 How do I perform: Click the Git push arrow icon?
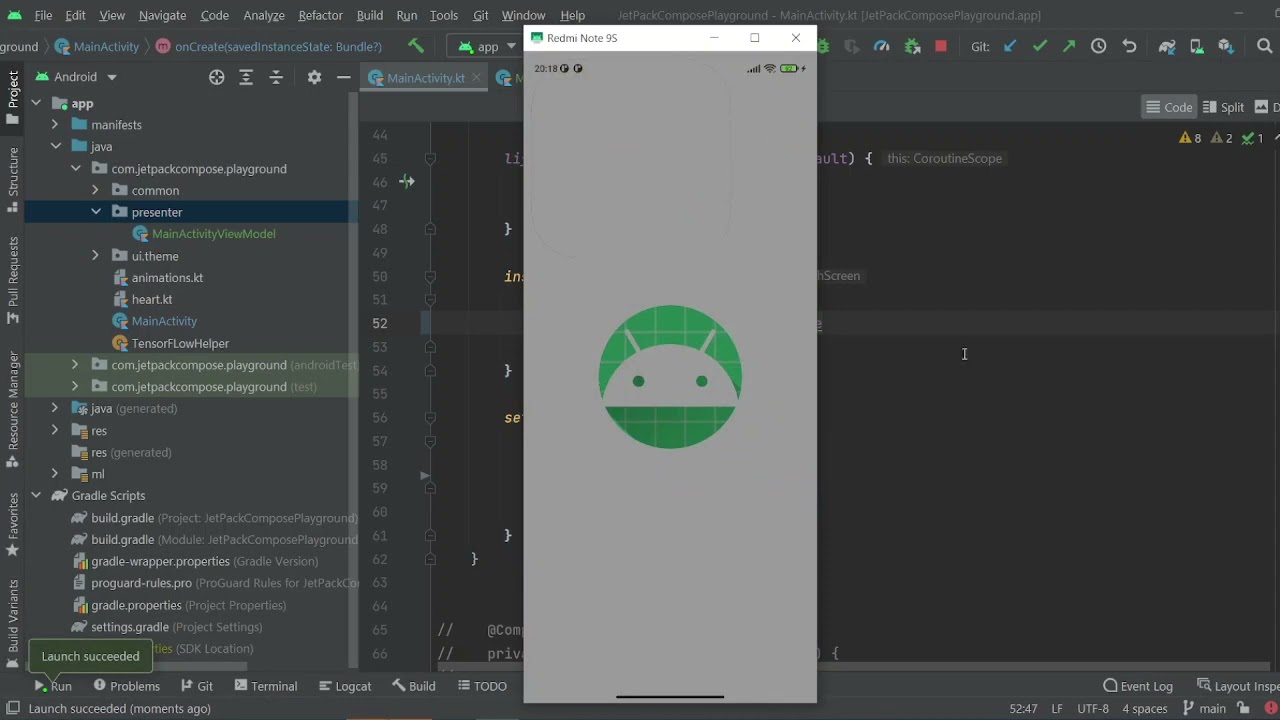coord(1069,46)
